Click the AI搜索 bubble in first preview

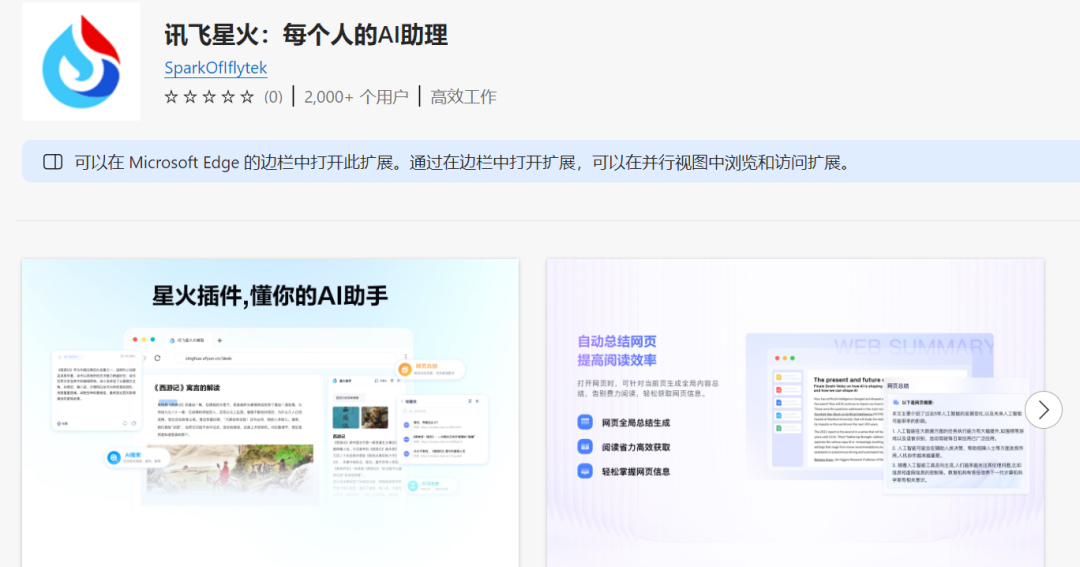tap(136, 457)
